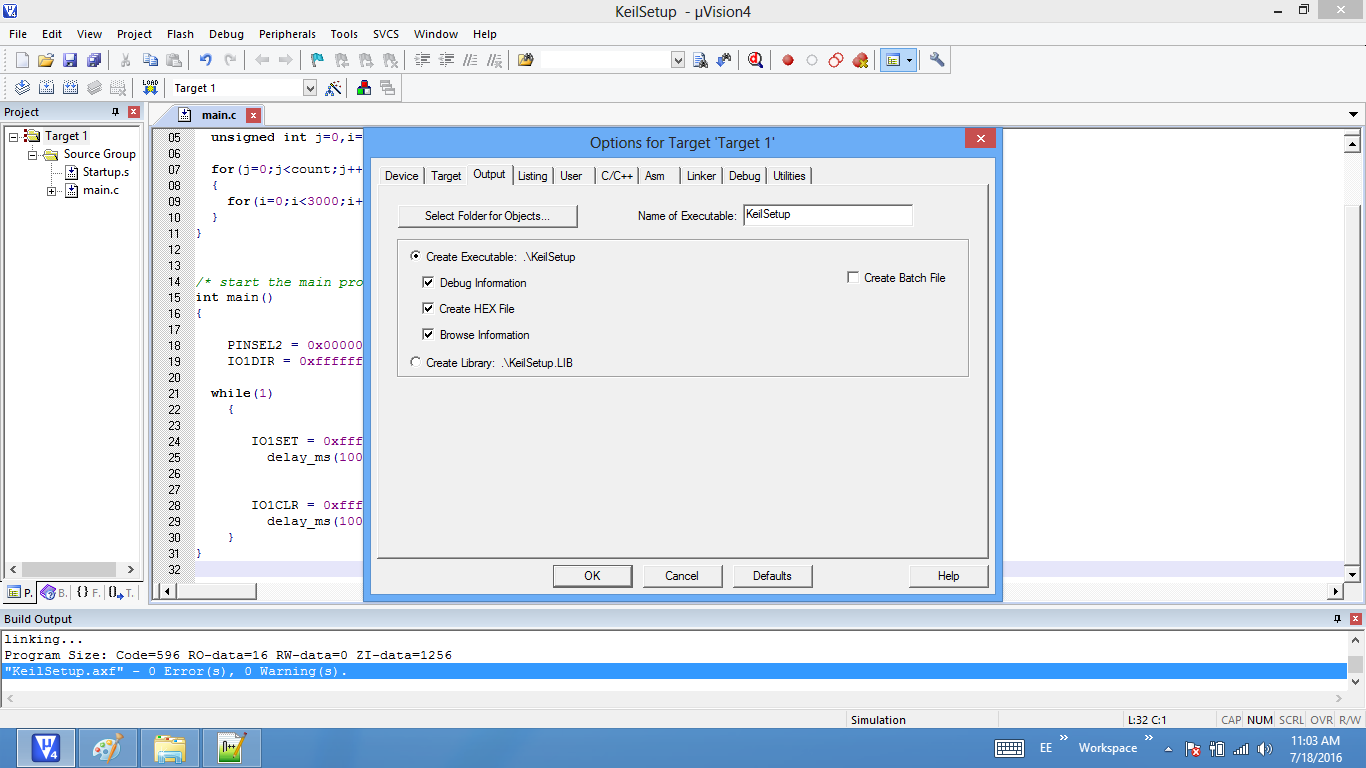Click the Comment selection icon

click(470, 60)
